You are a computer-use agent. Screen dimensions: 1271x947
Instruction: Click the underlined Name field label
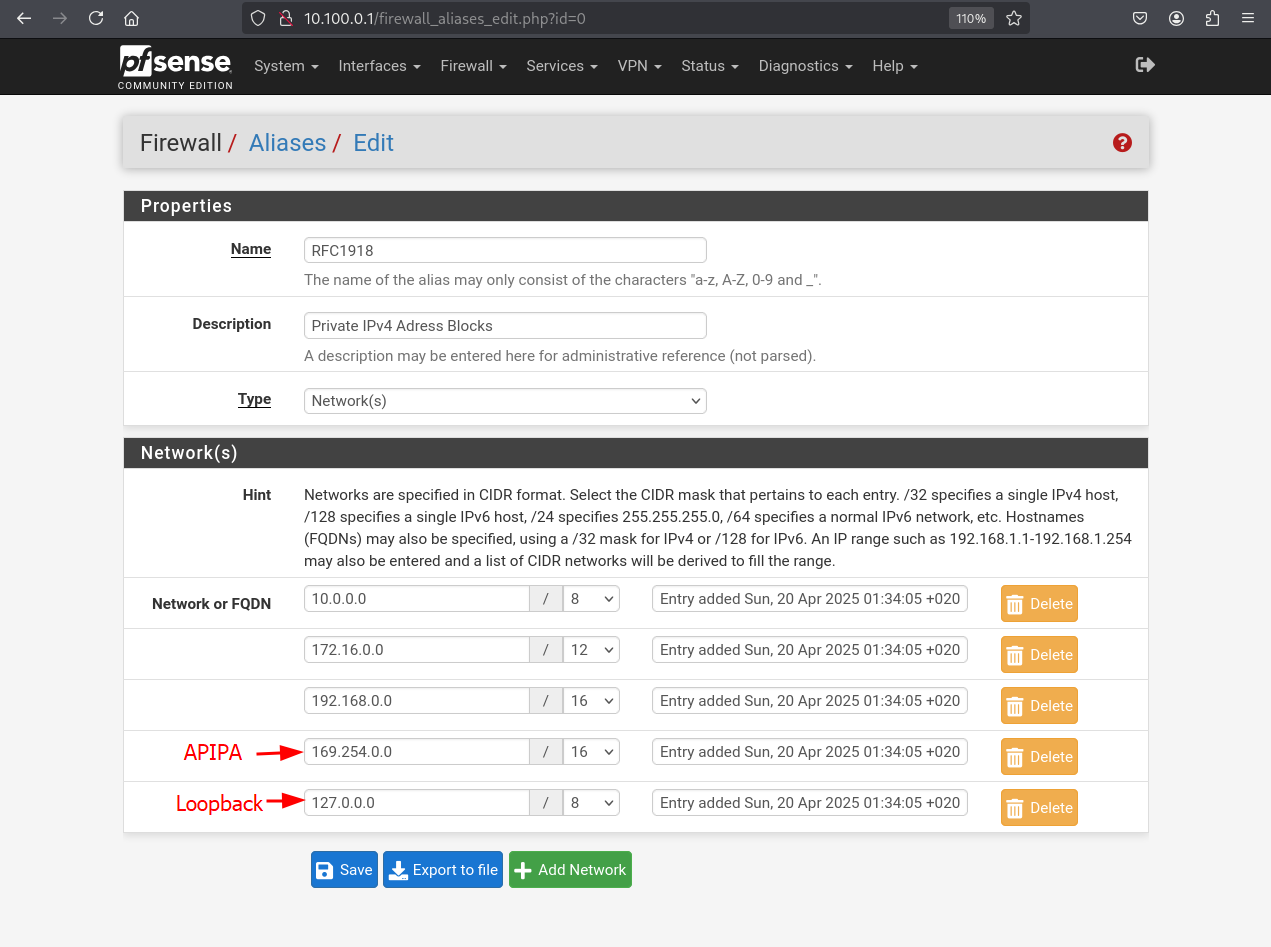[251, 249]
